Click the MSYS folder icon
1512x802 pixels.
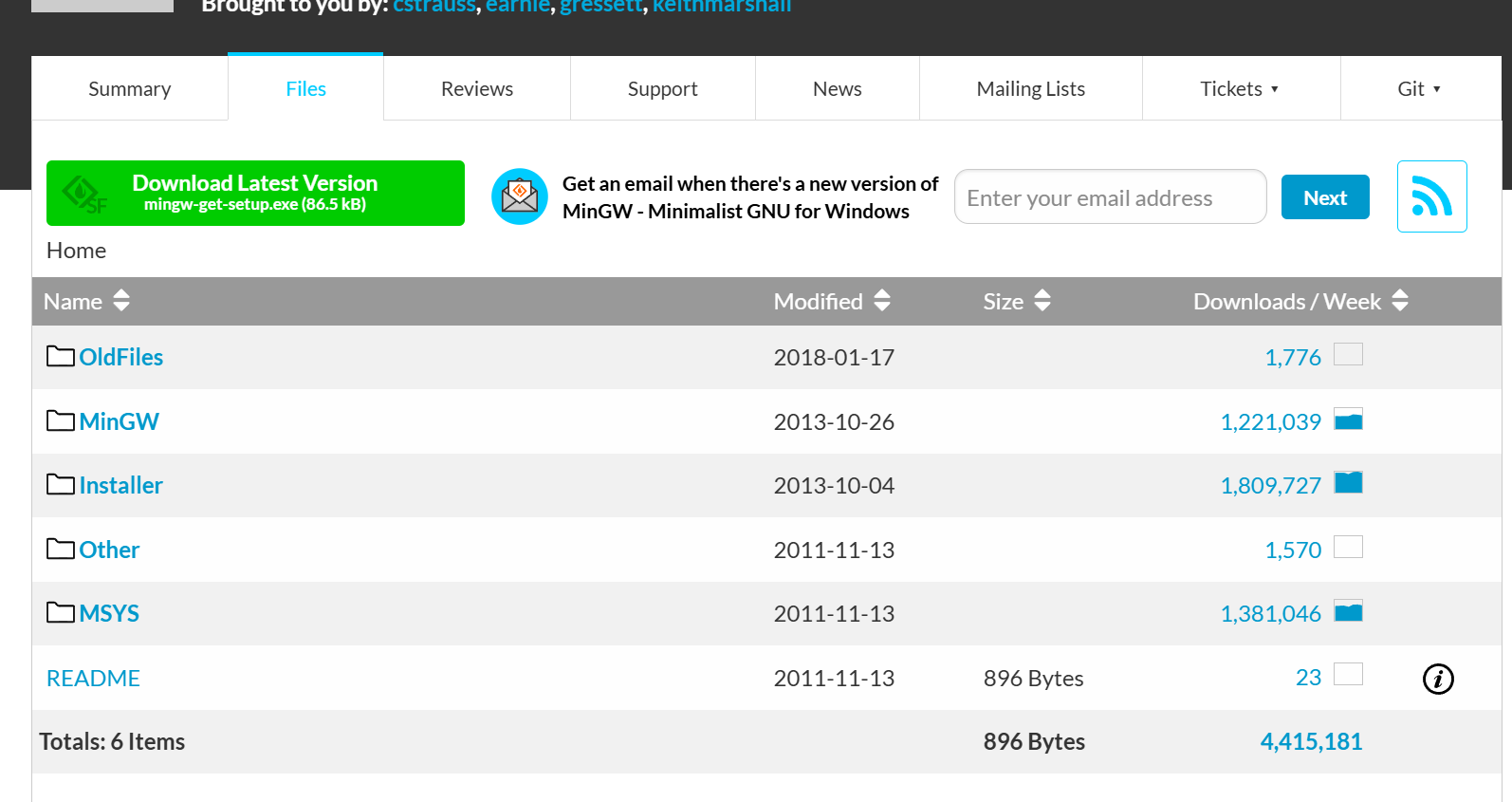[x=61, y=612]
